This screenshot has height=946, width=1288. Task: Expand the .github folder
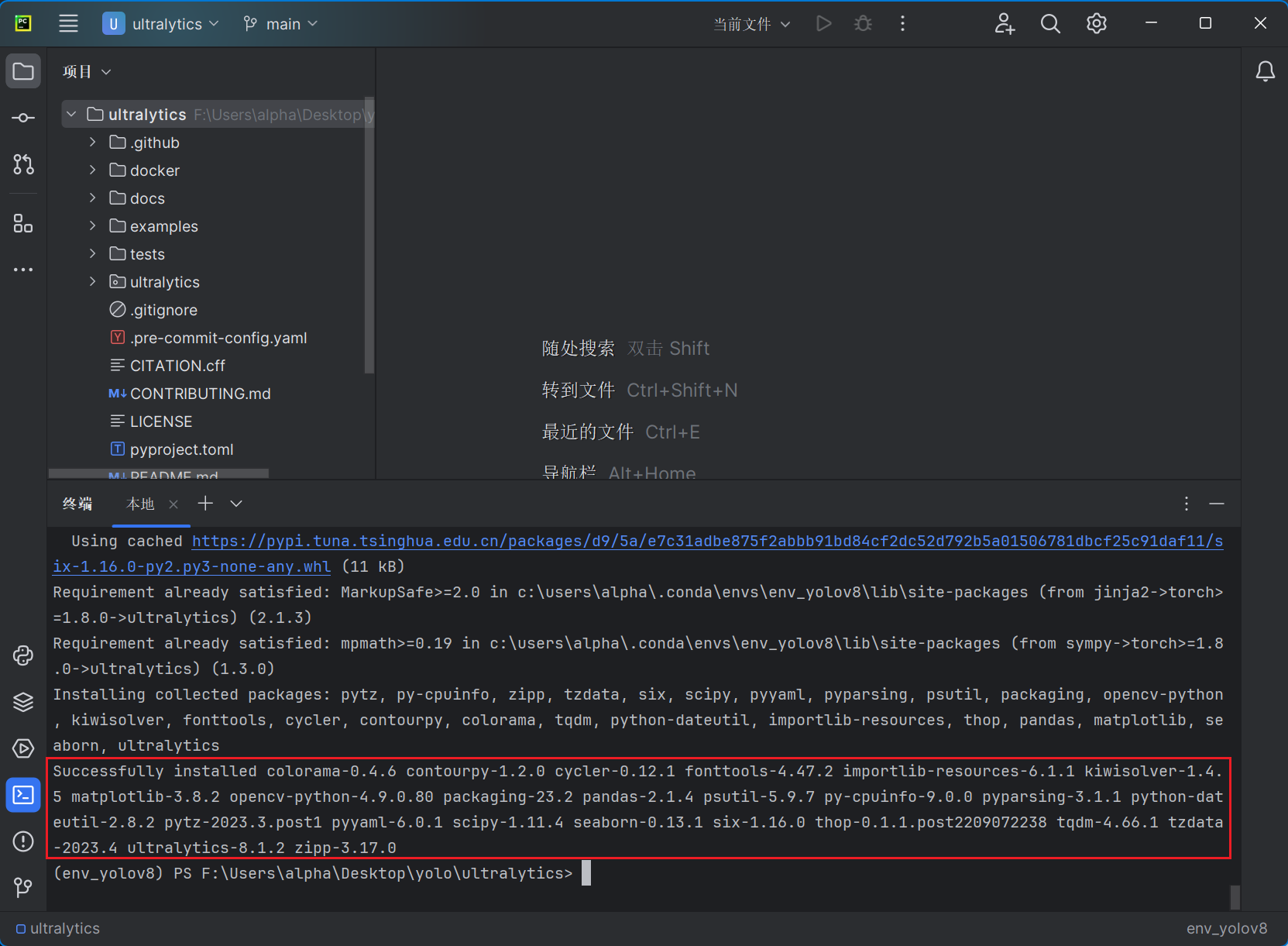[92, 143]
